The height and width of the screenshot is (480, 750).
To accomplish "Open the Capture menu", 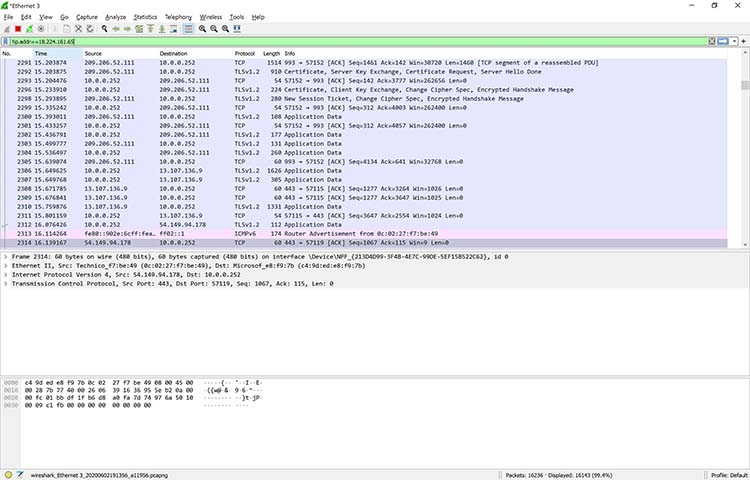I will [x=87, y=17].
